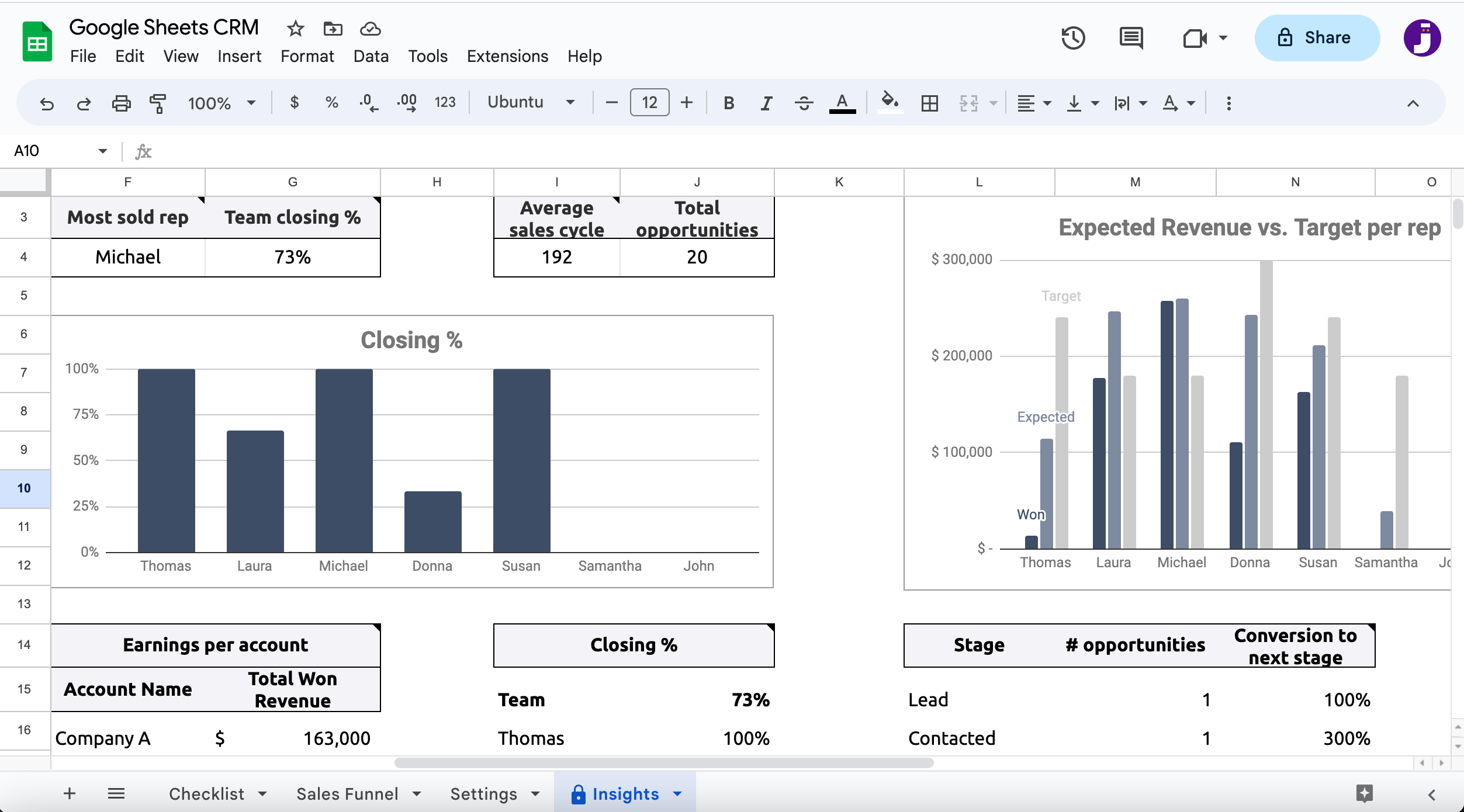Viewport: 1464px width, 812px height.
Task: Click the undo arrow
Action: (x=47, y=103)
